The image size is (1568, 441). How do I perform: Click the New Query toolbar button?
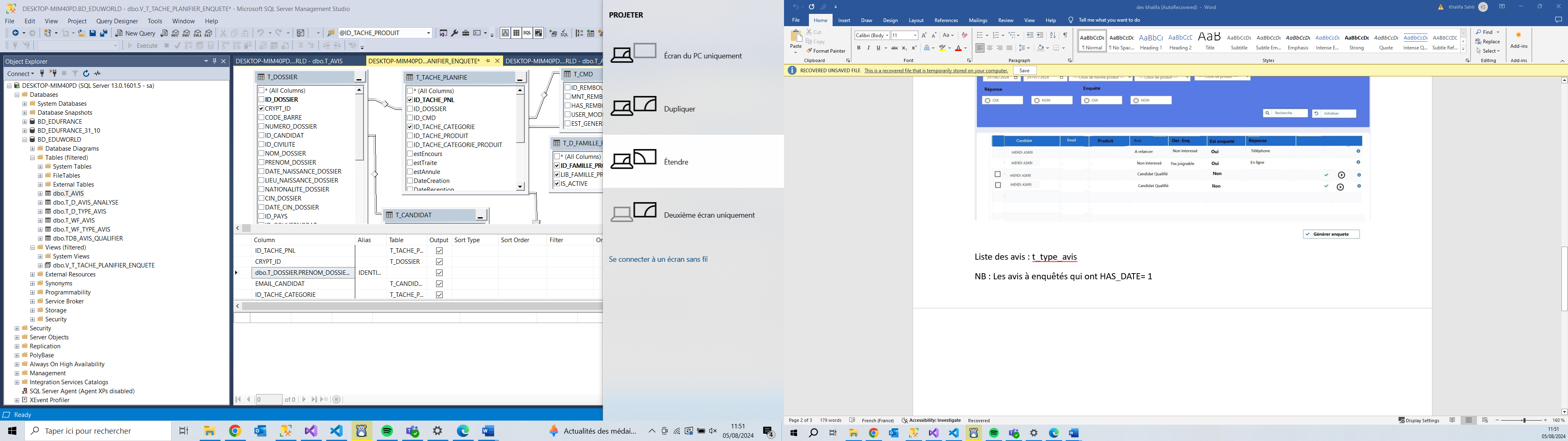[136, 33]
